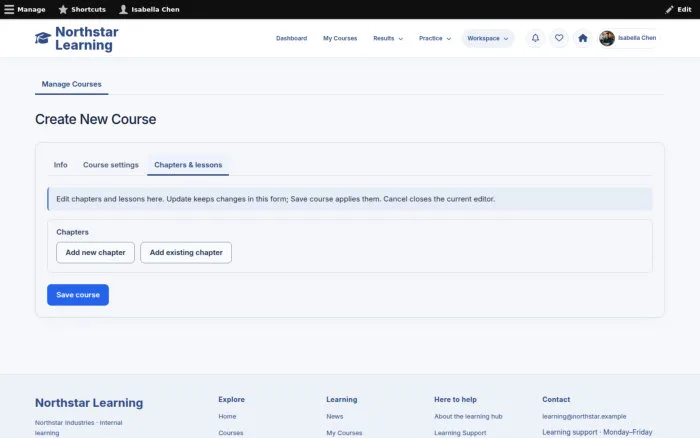
Task: Open Learning Support footer link
Action: pos(460,433)
